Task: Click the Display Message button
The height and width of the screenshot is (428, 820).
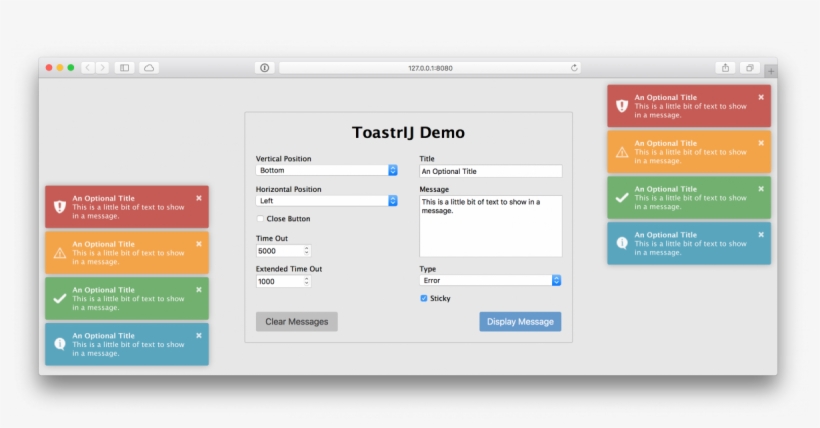Action: [x=520, y=322]
